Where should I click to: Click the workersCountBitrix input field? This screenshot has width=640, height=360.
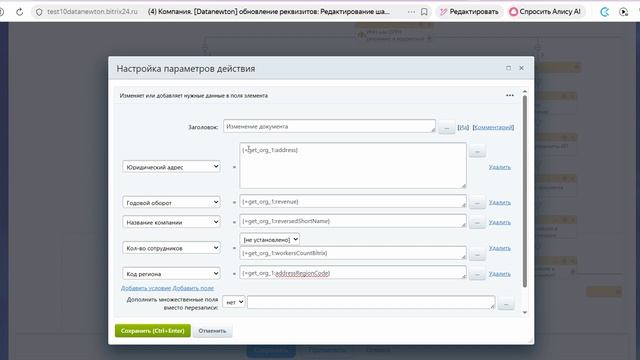[x=353, y=253]
